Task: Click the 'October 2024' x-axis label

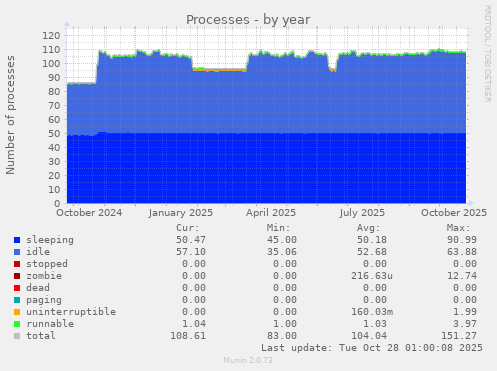Action: [89, 213]
